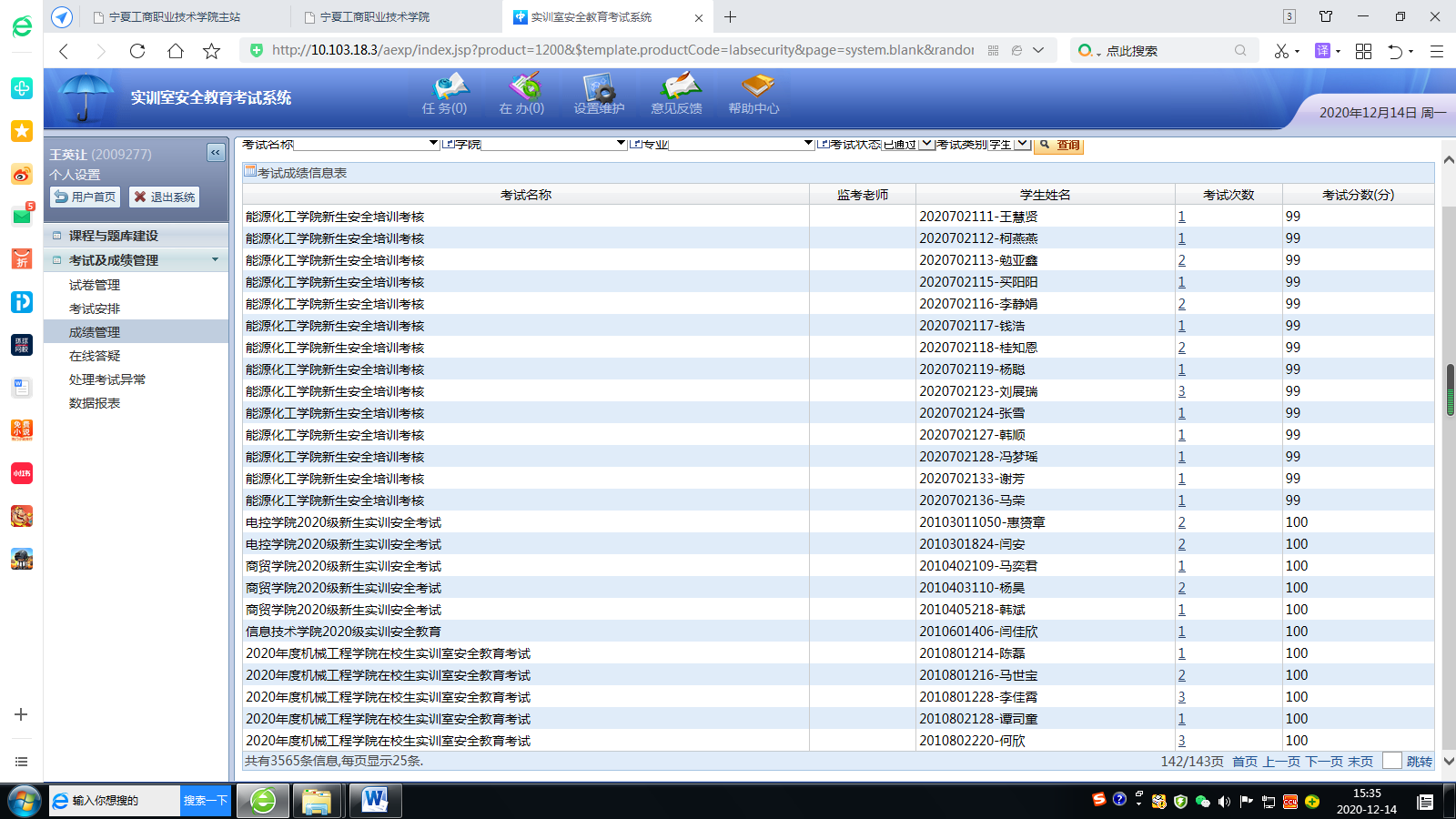This screenshot has height=819, width=1456.
Task: Switch to the 宁夏工商职业技术学院主站 browser tab
Action: pos(175,16)
